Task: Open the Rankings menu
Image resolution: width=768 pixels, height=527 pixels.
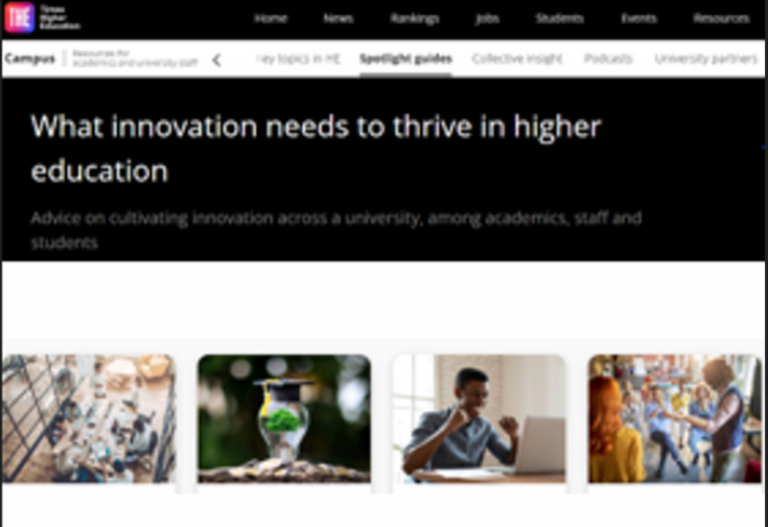Action: click(415, 19)
